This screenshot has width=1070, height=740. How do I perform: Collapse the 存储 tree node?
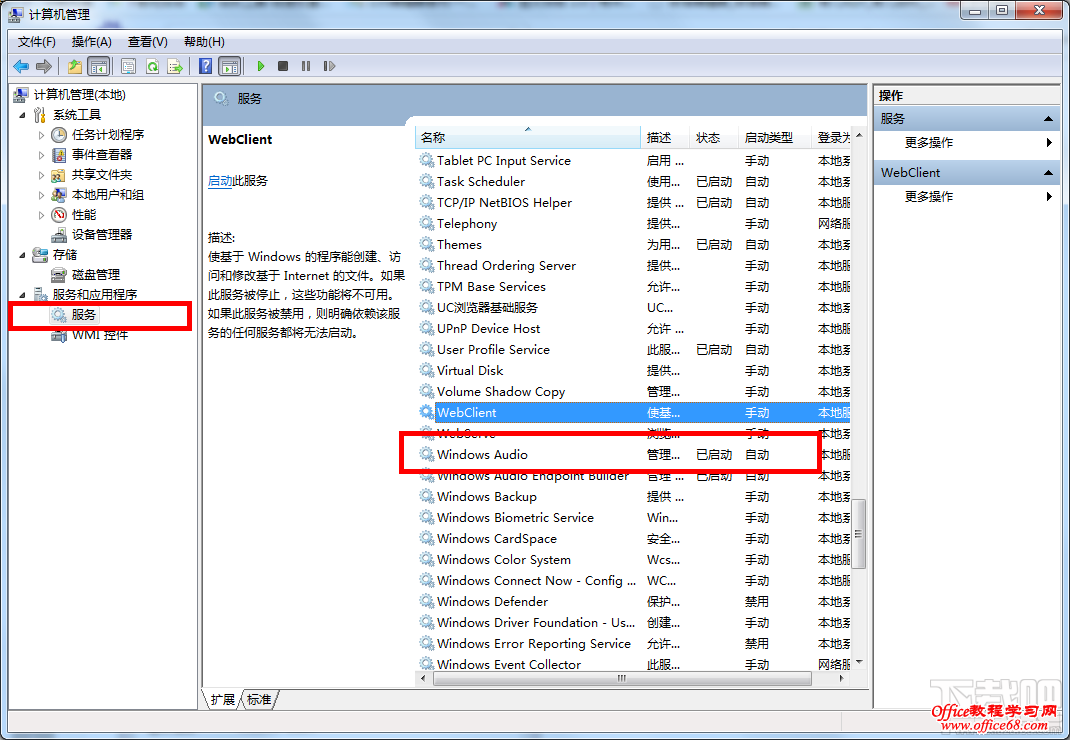click(23, 255)
